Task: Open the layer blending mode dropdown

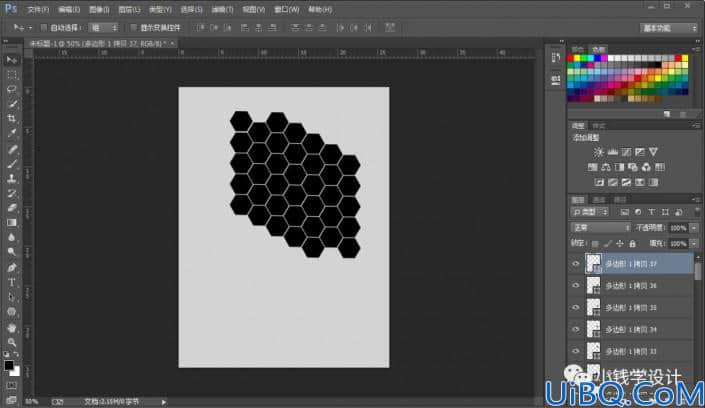Action: point(601,228)
